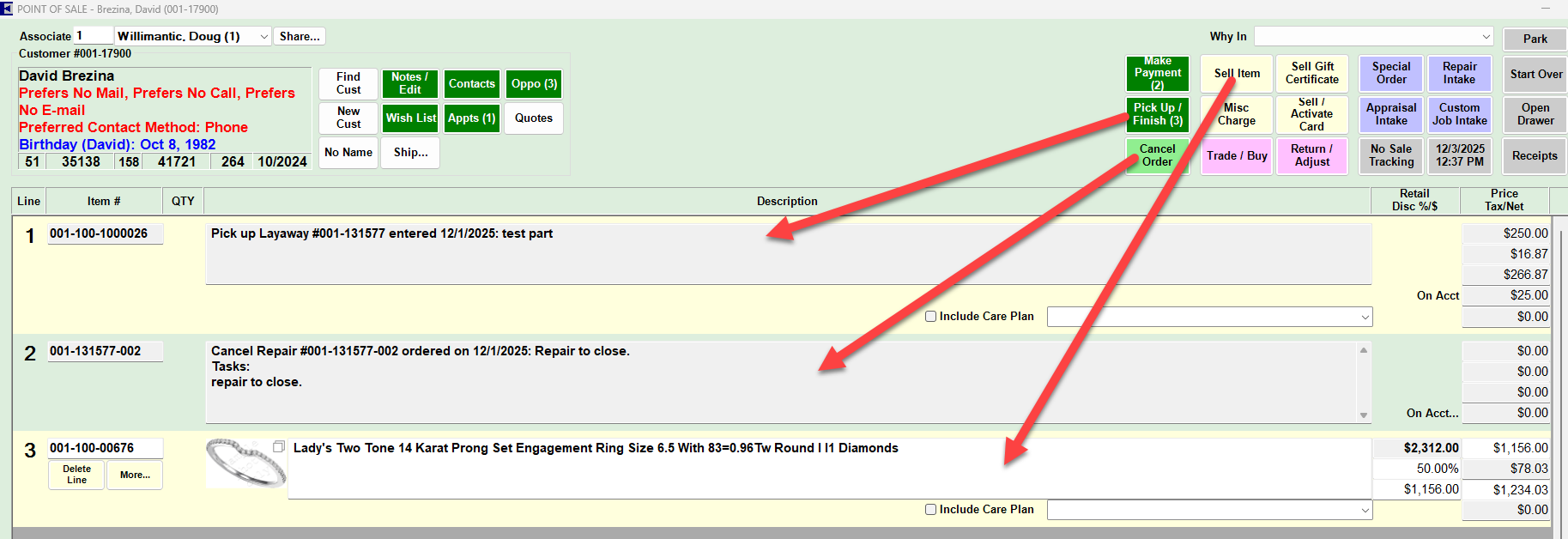Click the Associate number input field
The image size is (1568, 539).
point(93,36)
